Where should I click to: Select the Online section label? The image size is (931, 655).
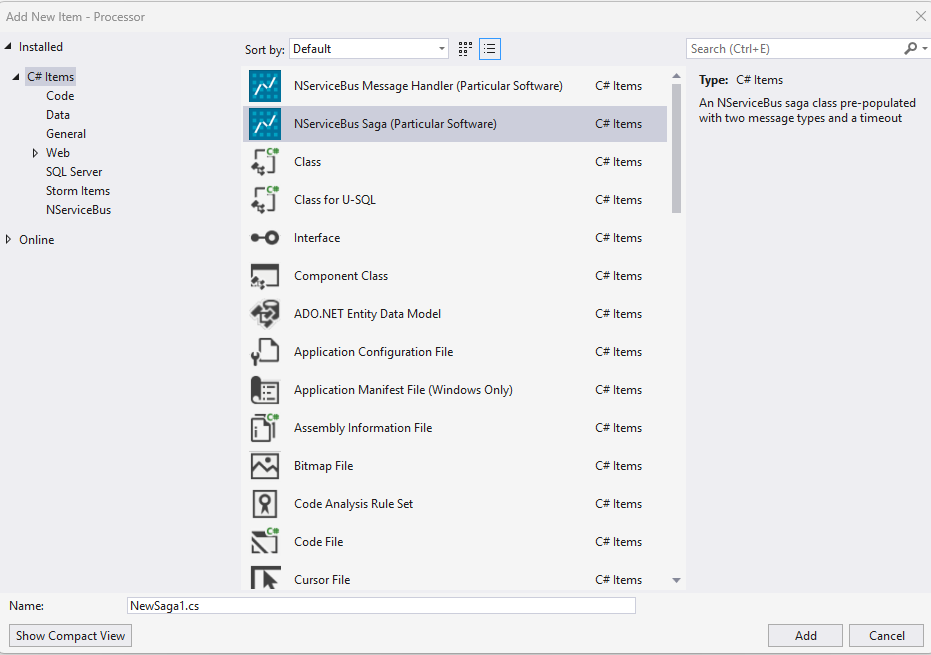tap(36, 240)
